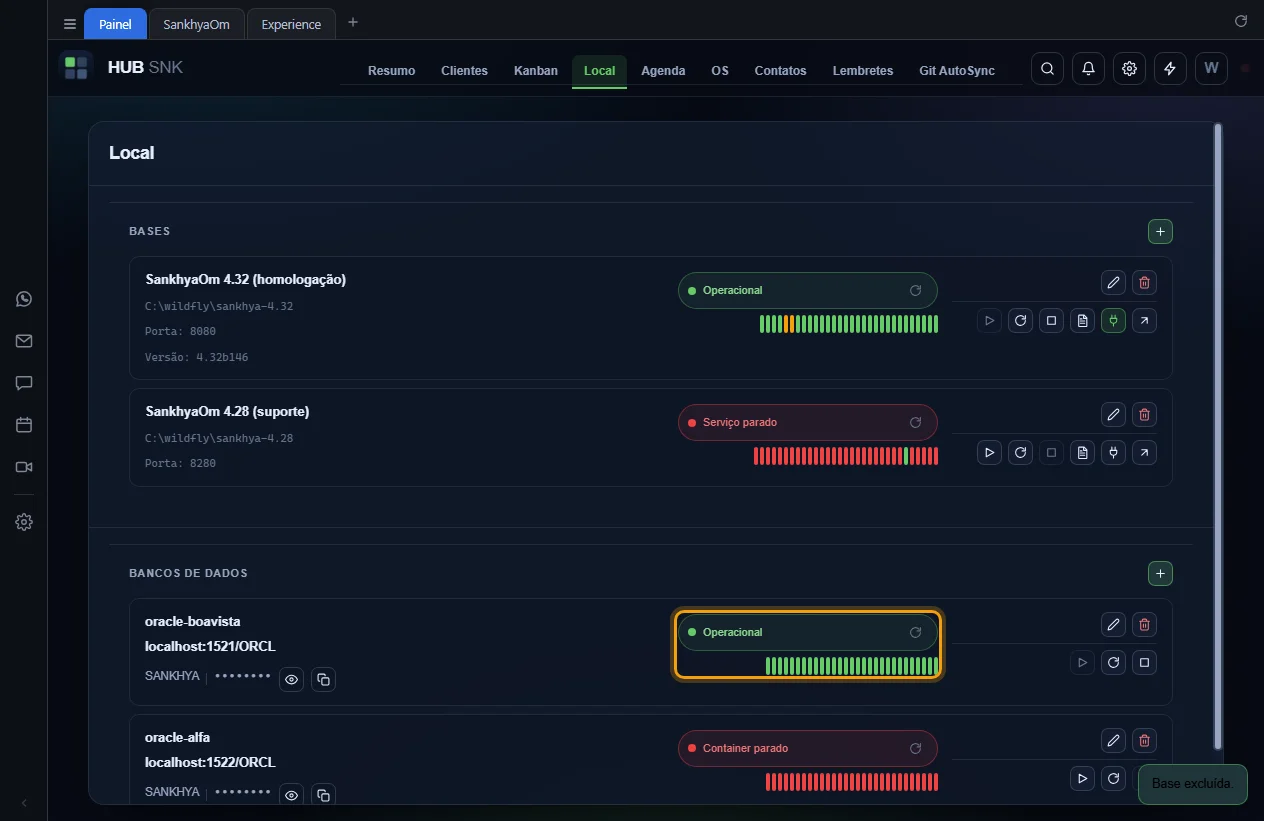The image size is (1264, 821).
Task: Open SankhyaOm 4.32 in external window
Action: pyautogui.click(x=1144, y=321)
